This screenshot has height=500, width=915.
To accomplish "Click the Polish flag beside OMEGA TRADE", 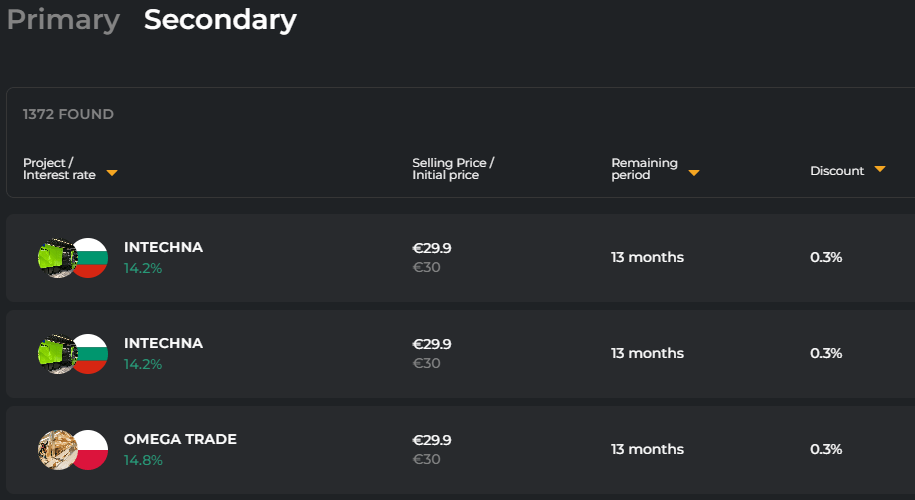I will 90,449.
